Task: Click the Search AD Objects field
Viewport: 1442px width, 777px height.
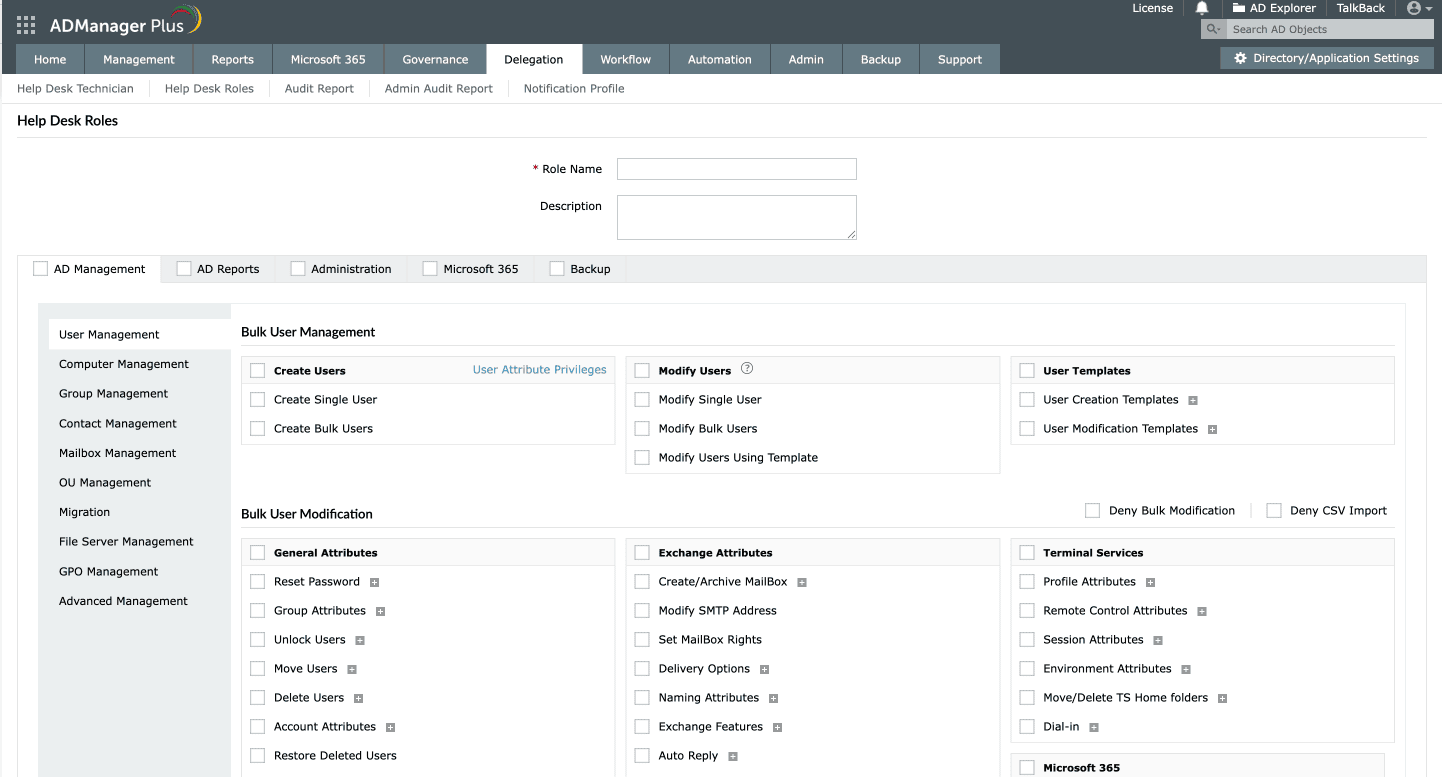Action: point(1328,30)
